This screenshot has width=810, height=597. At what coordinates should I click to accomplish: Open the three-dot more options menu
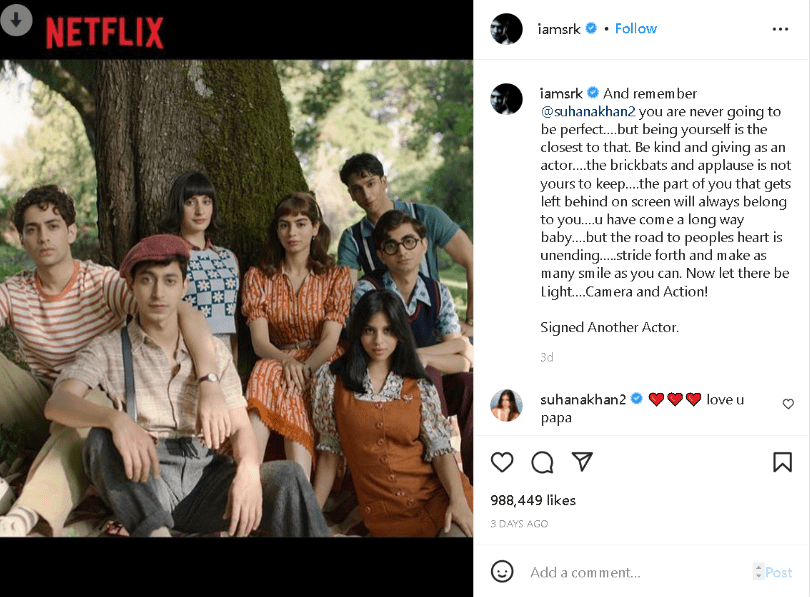pos(780,29)
